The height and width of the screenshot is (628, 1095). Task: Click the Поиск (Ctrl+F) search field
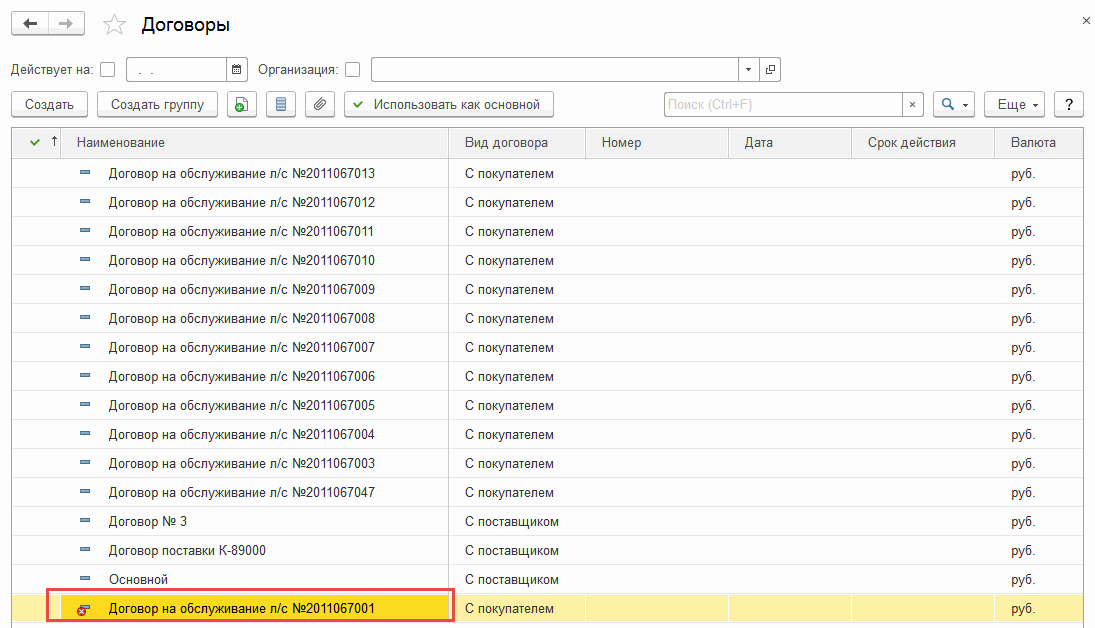[x=783, y=104]
